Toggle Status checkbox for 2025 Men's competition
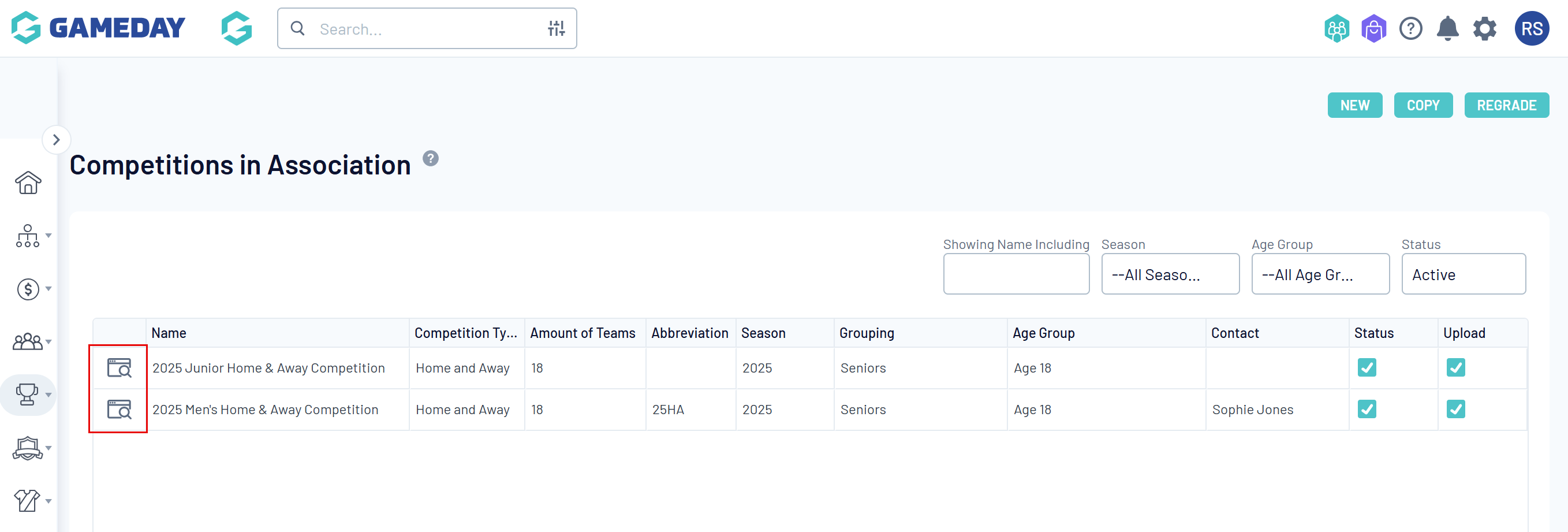The width and height of the screenshot is (1568, 532). pos(1367,409)
